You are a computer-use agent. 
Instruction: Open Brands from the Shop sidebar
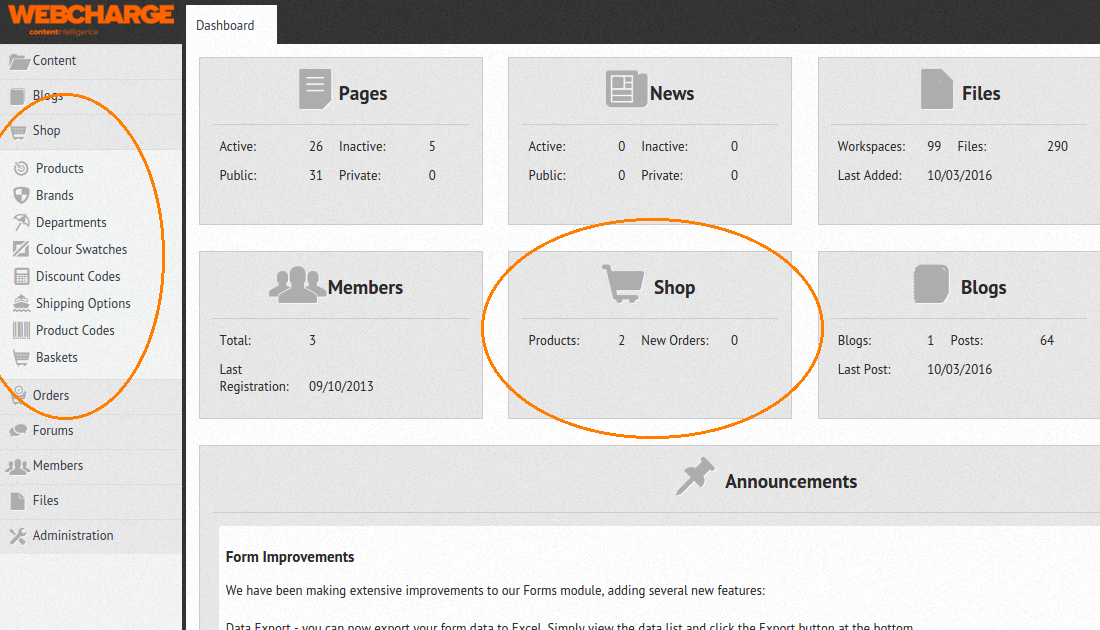(x=22, y=195)
